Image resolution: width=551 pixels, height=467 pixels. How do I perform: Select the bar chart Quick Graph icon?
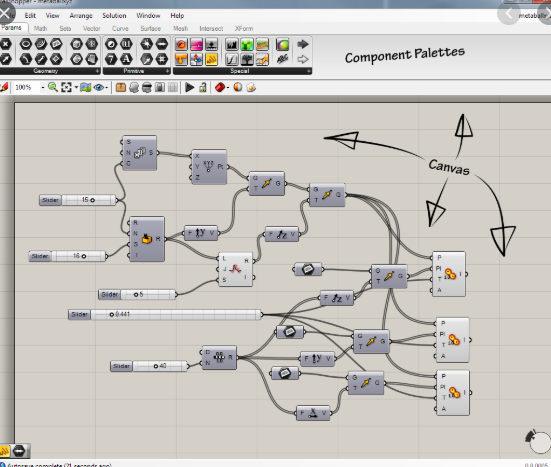point(232,45)
